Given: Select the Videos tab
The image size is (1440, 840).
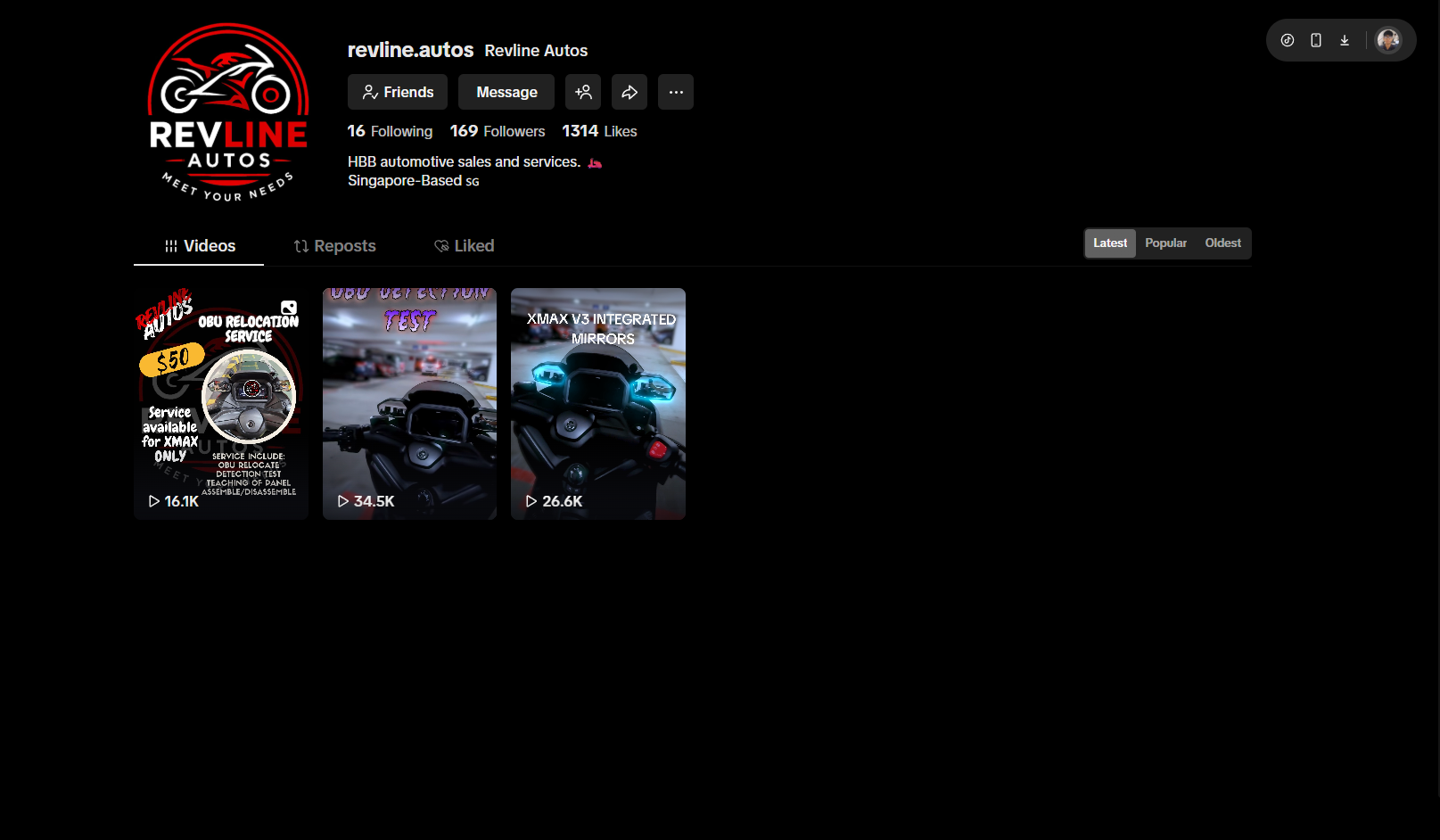Looking at the screenshot, I should pos(200,246).
